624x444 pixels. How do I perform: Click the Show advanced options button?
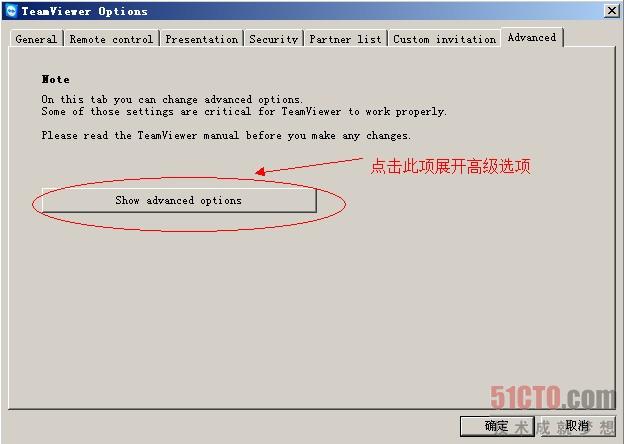179,200
